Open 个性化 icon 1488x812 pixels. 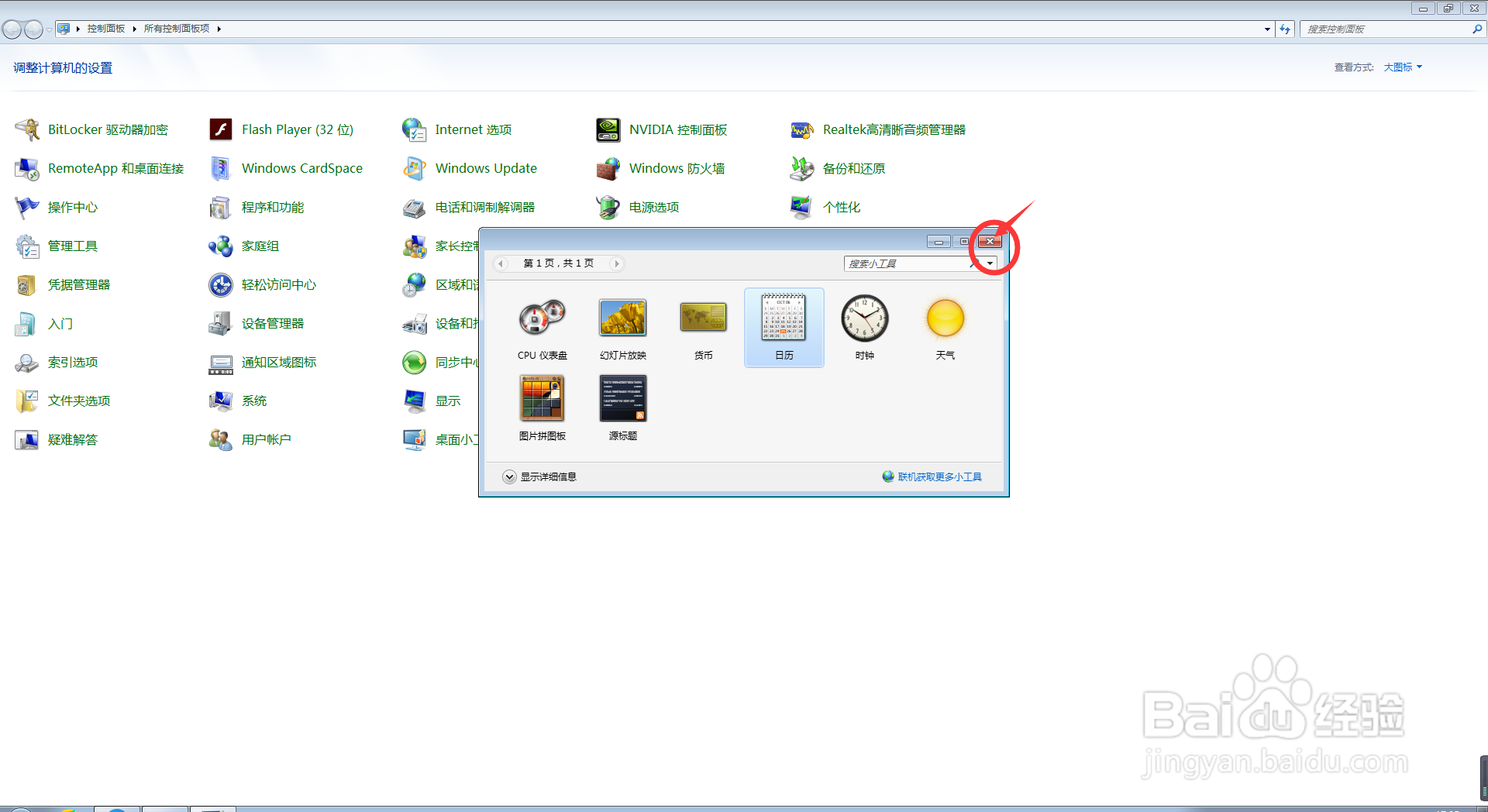click(x=802, y=207)
